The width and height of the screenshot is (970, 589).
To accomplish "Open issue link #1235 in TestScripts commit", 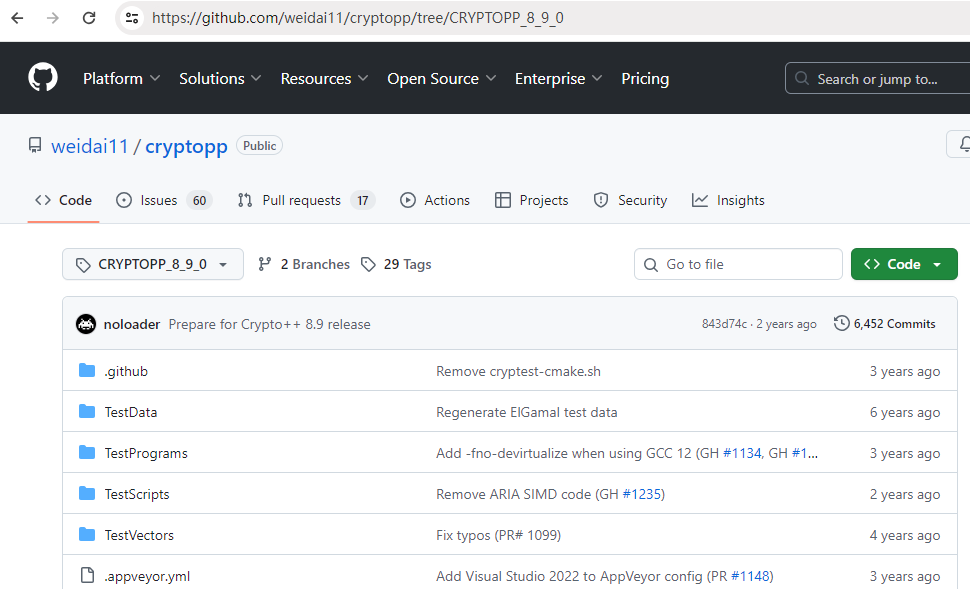I will [642, 494].
